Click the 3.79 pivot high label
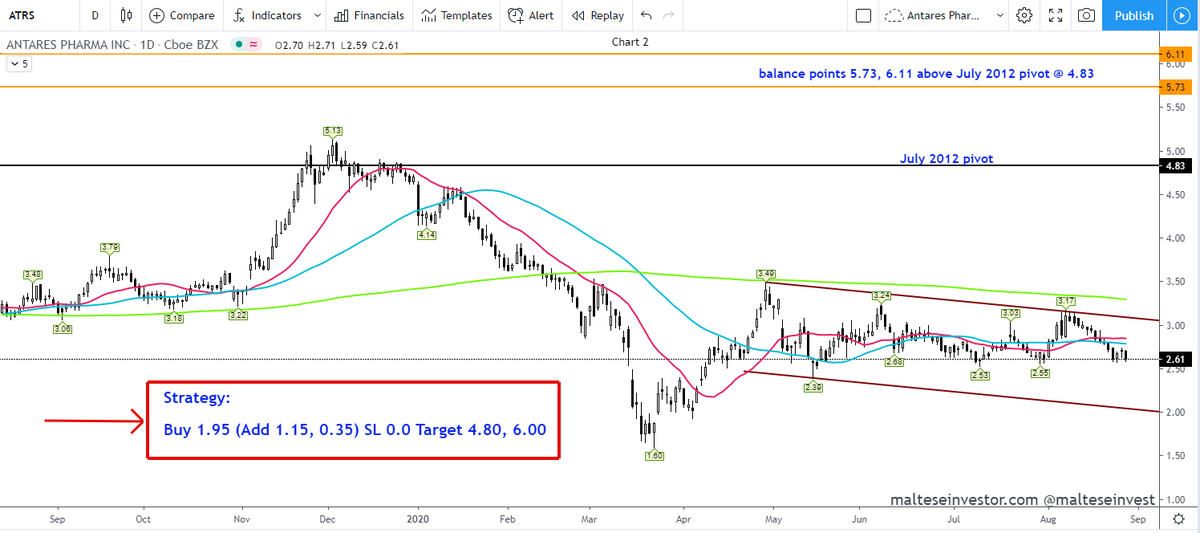This screenshot has height=533, width=1200. (x=110, y=247)
